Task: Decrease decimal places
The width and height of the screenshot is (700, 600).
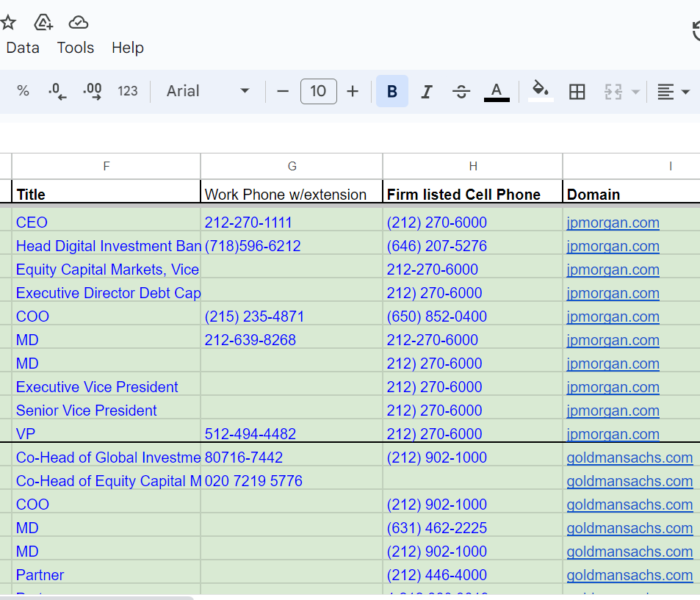Action: (57, 91)
